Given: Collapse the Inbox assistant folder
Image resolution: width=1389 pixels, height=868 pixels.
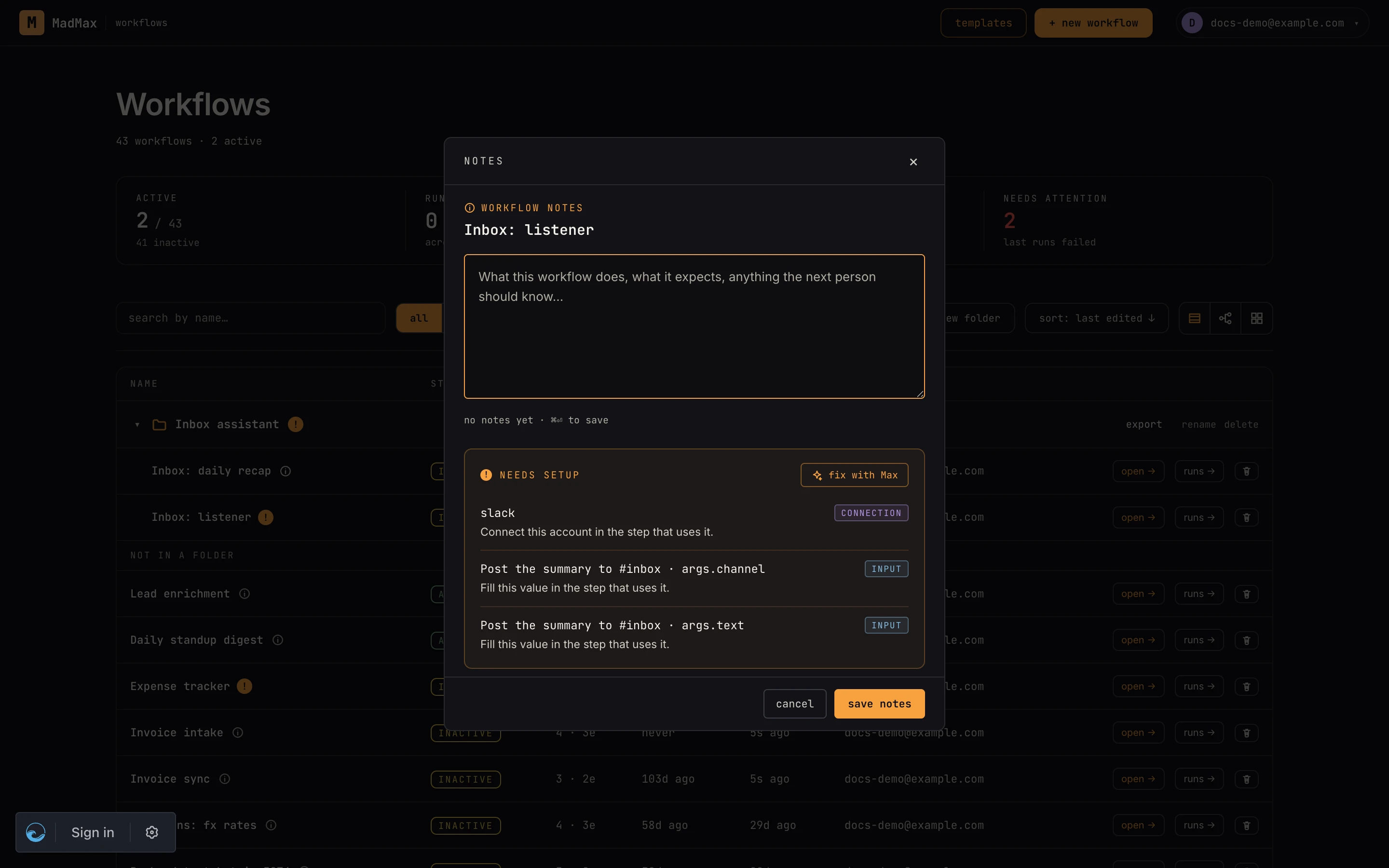Looking at the screenshot, I should (137, 425).
